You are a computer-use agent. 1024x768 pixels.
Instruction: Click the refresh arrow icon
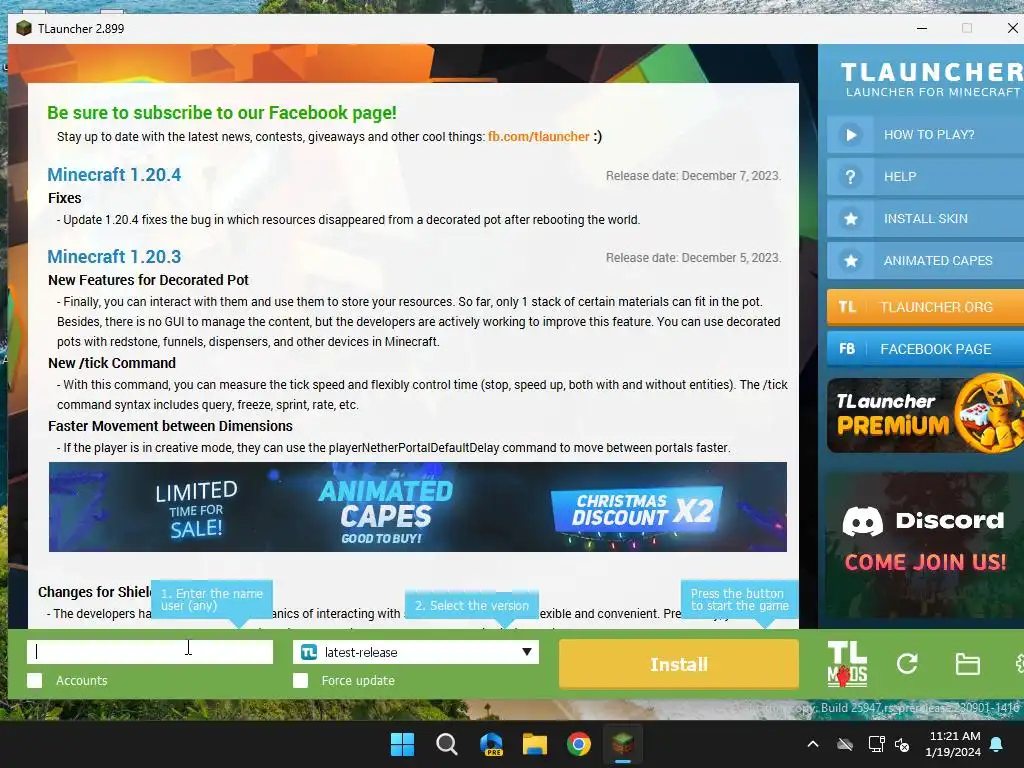[906, 664]
